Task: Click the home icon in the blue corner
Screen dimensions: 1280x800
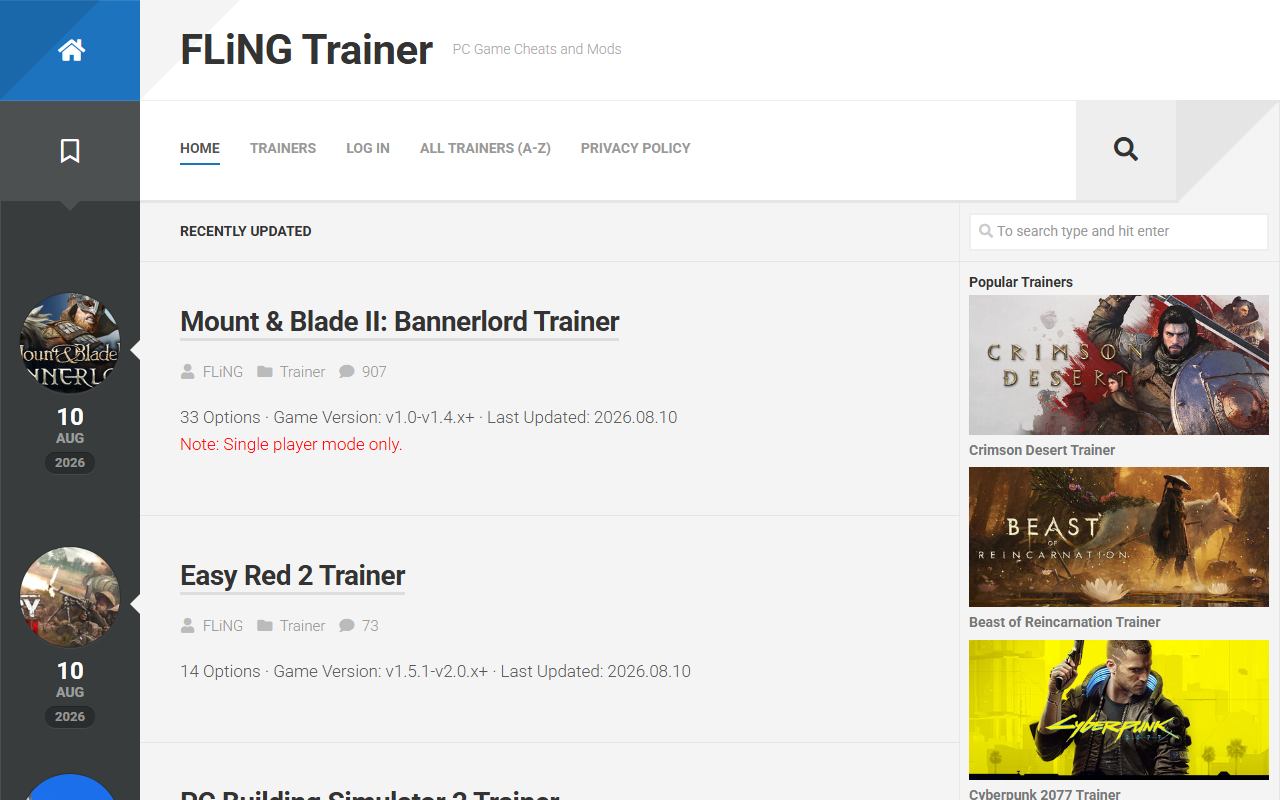Action: [x=71, y=50]
